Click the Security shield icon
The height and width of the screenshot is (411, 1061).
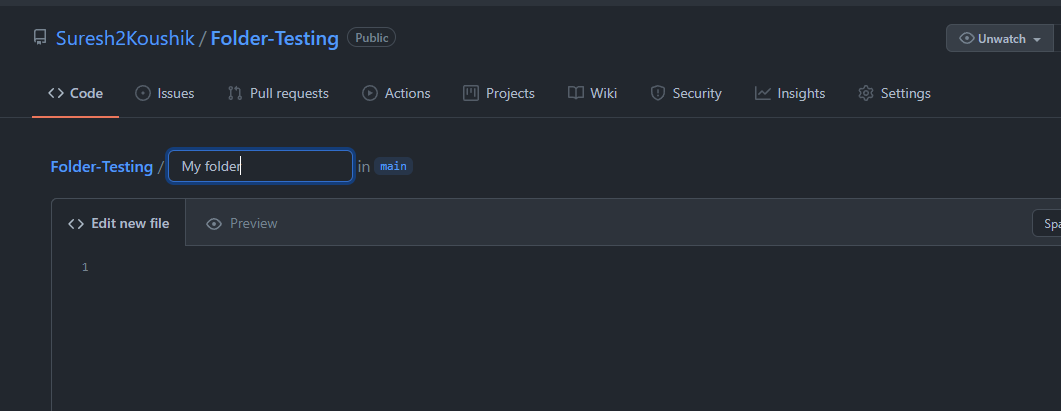pos(658,93)
